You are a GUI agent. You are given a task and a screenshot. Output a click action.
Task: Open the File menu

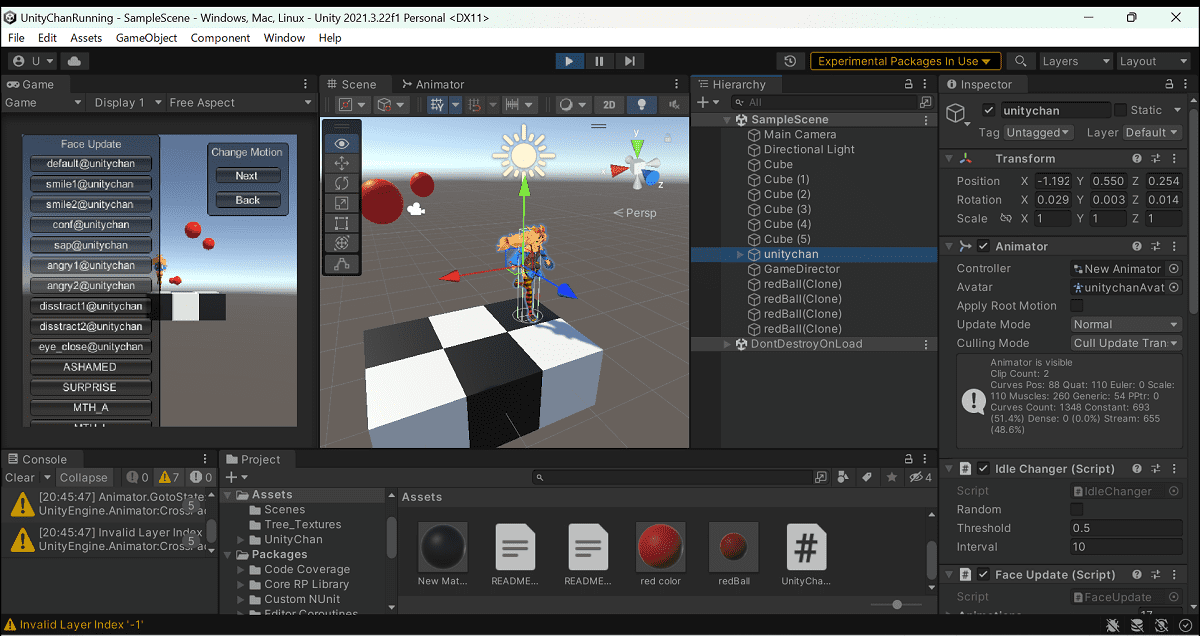click(x=16, y=38)
